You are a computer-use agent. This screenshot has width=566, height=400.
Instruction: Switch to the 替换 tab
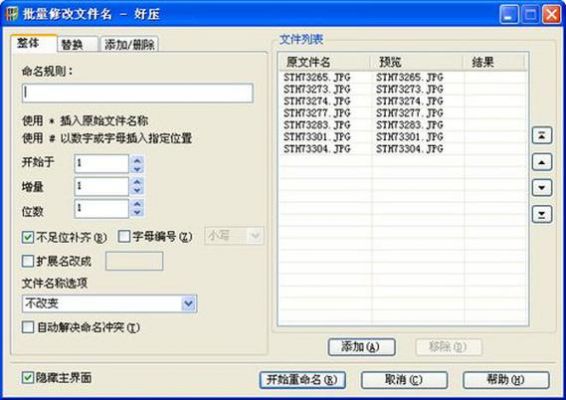click(77, 45)
